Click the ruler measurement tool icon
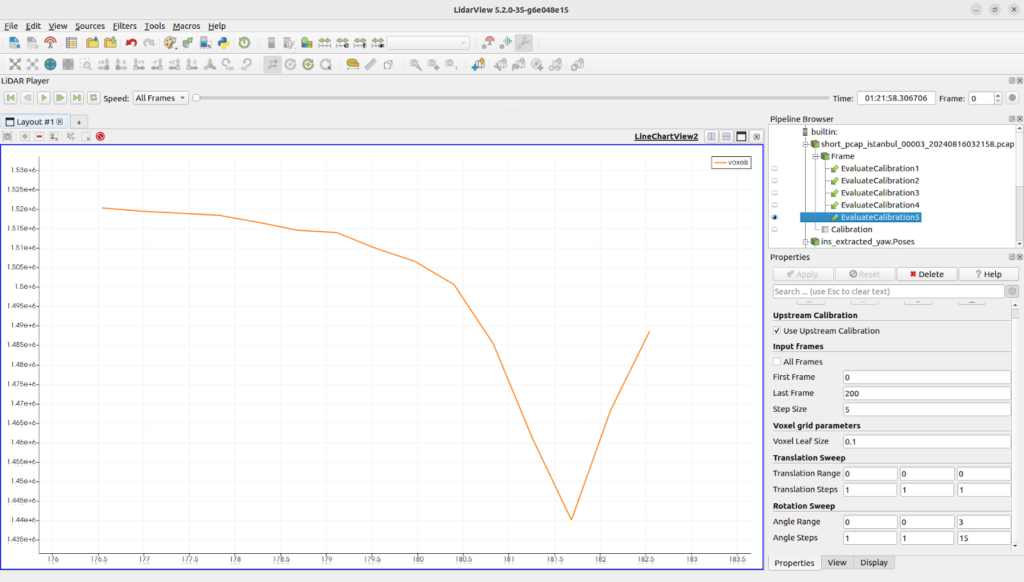 (x=371, y=64)
